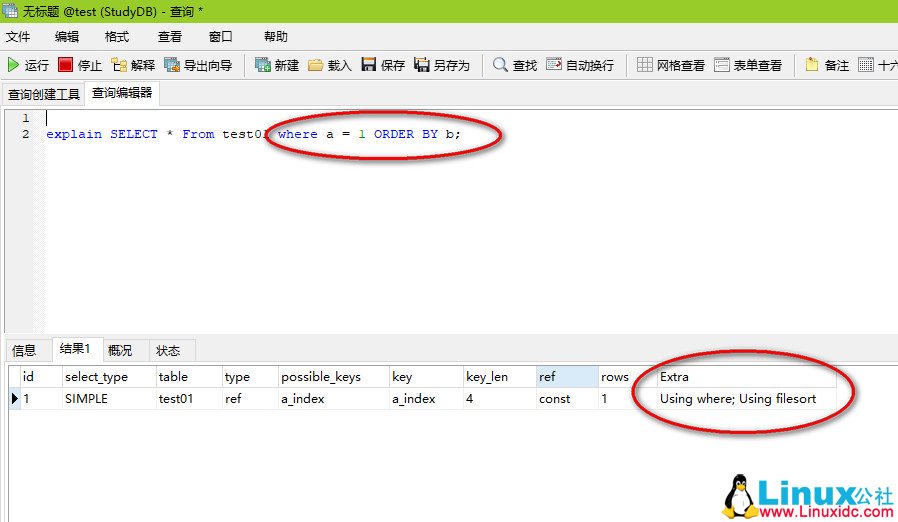This screenshot has height=522, width=898.
Task: Select the "Using where; Using filesort" cell
Action: tap(746, 398)
